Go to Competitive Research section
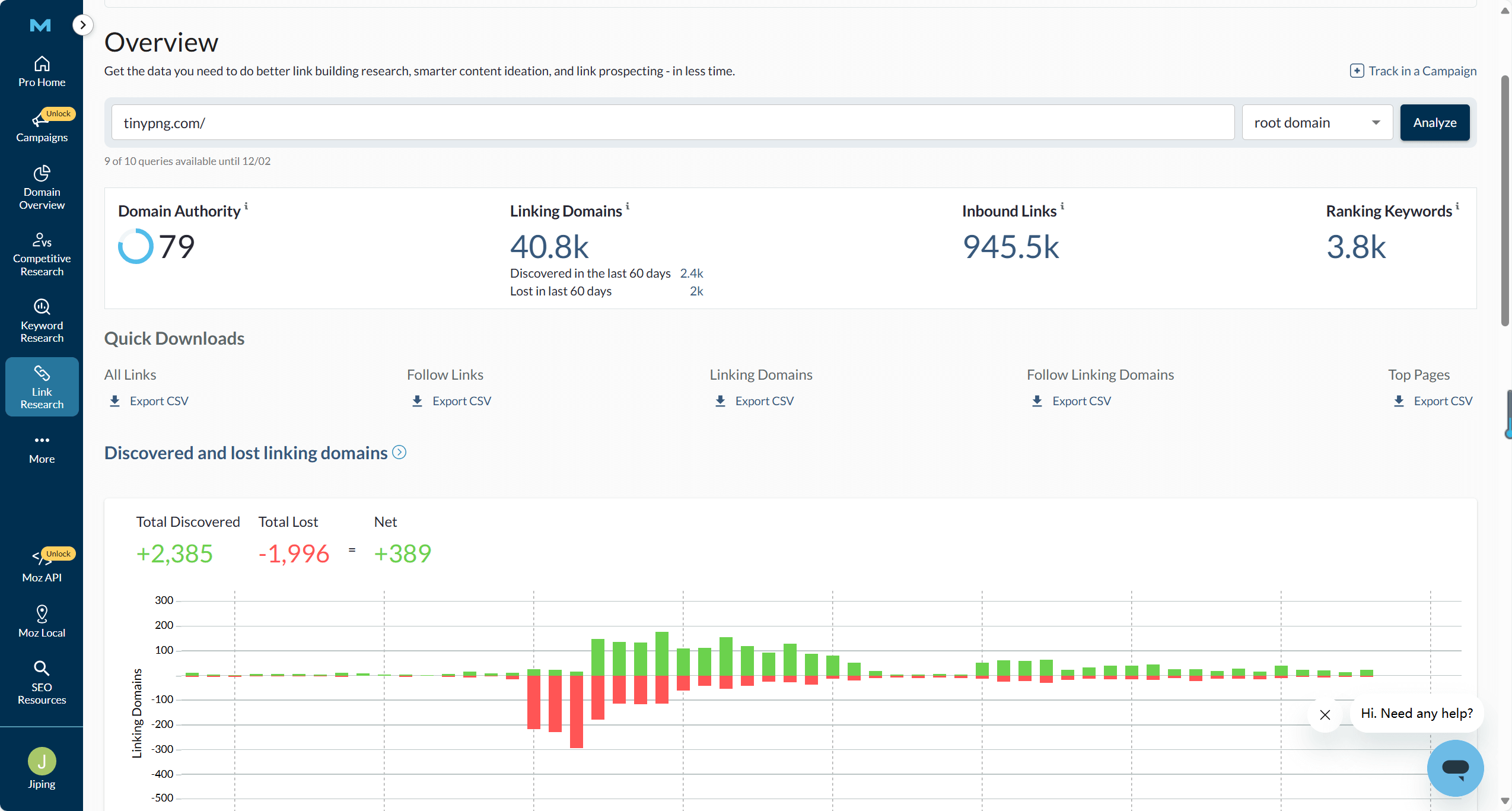The height and width of the screenshot is (811, 1512). [42, 255]
